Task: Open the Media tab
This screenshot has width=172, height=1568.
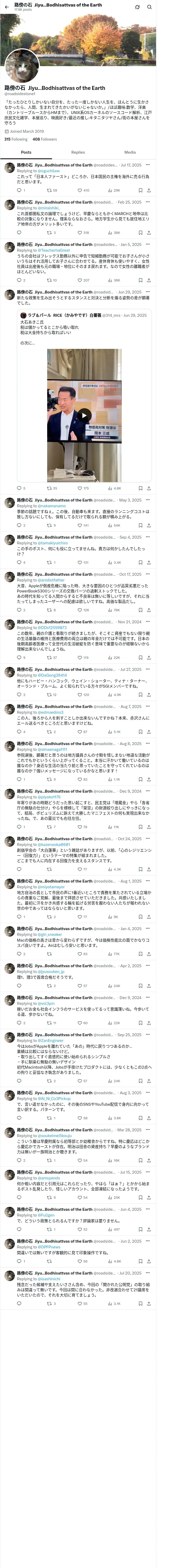Action: click(x=130, y=152)
